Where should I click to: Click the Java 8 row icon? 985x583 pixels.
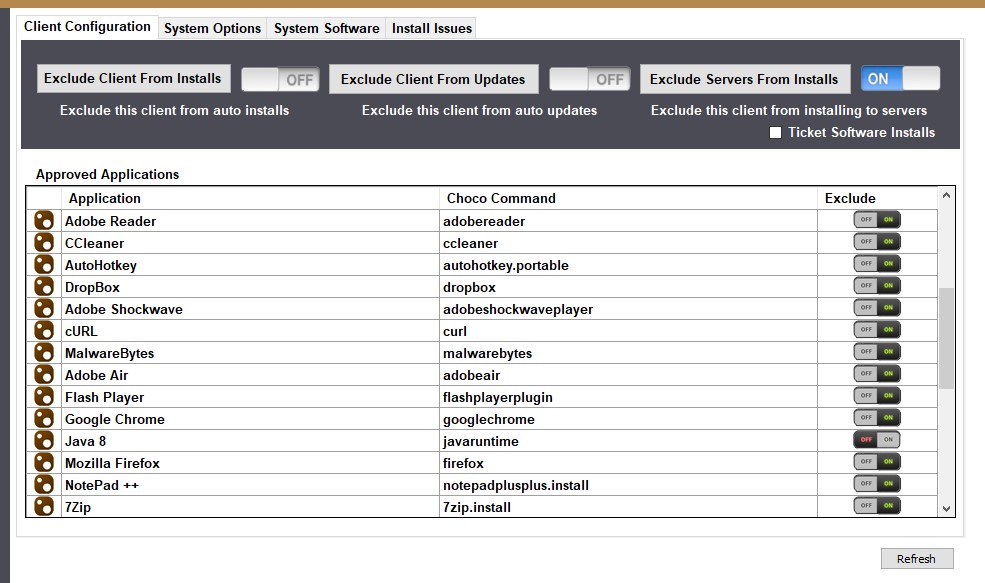pyautogui.click(x=44, y=440)
